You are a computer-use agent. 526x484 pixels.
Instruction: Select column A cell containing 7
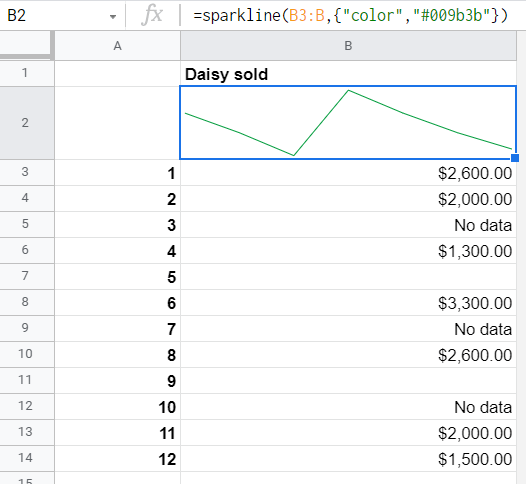pos(117,328)
